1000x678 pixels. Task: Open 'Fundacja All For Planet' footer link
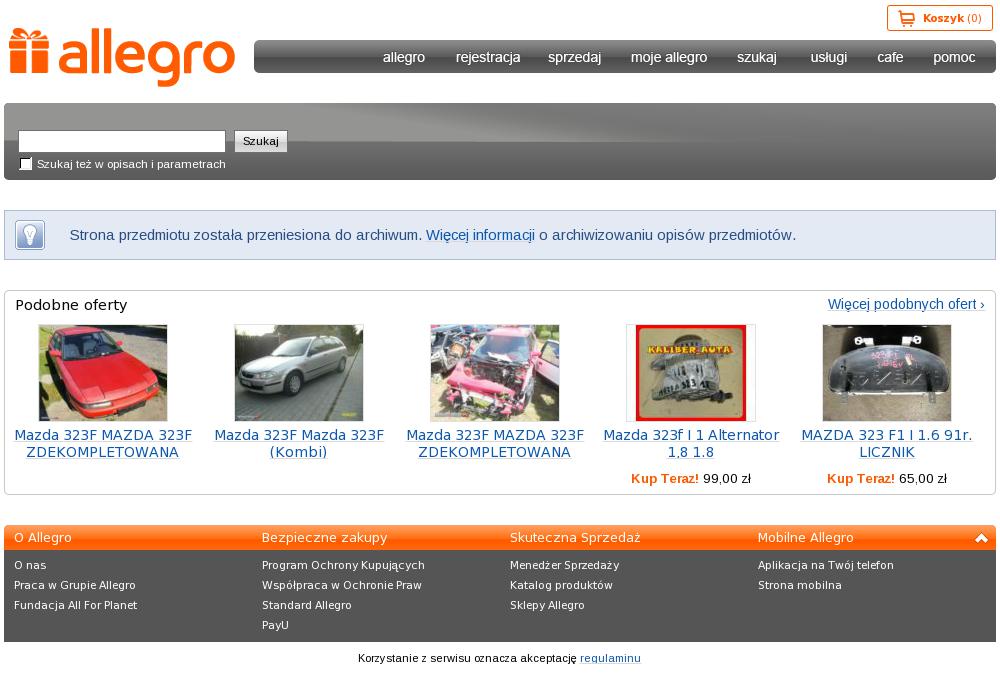pos(75,605)
